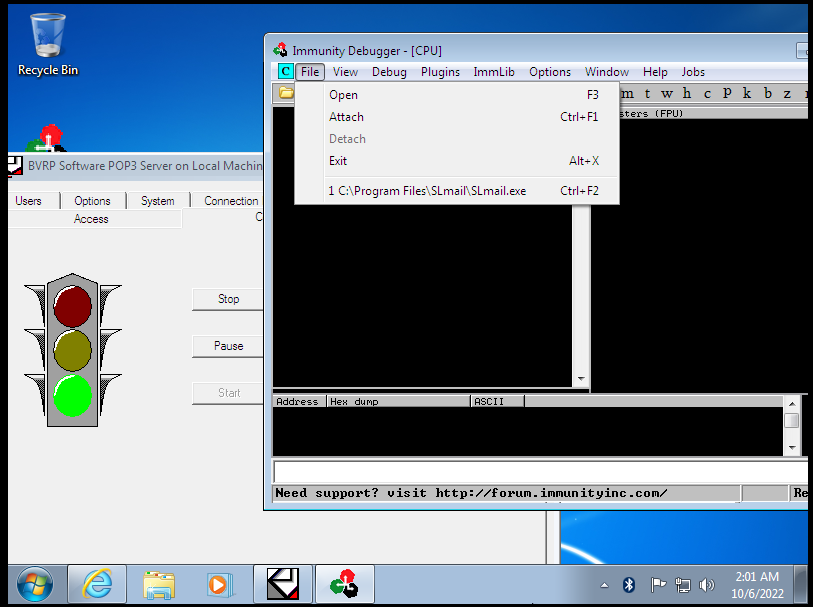Screen dimensions: 813x607
Task: Click the traffic light image in SLmail
Action: point(73,350)
